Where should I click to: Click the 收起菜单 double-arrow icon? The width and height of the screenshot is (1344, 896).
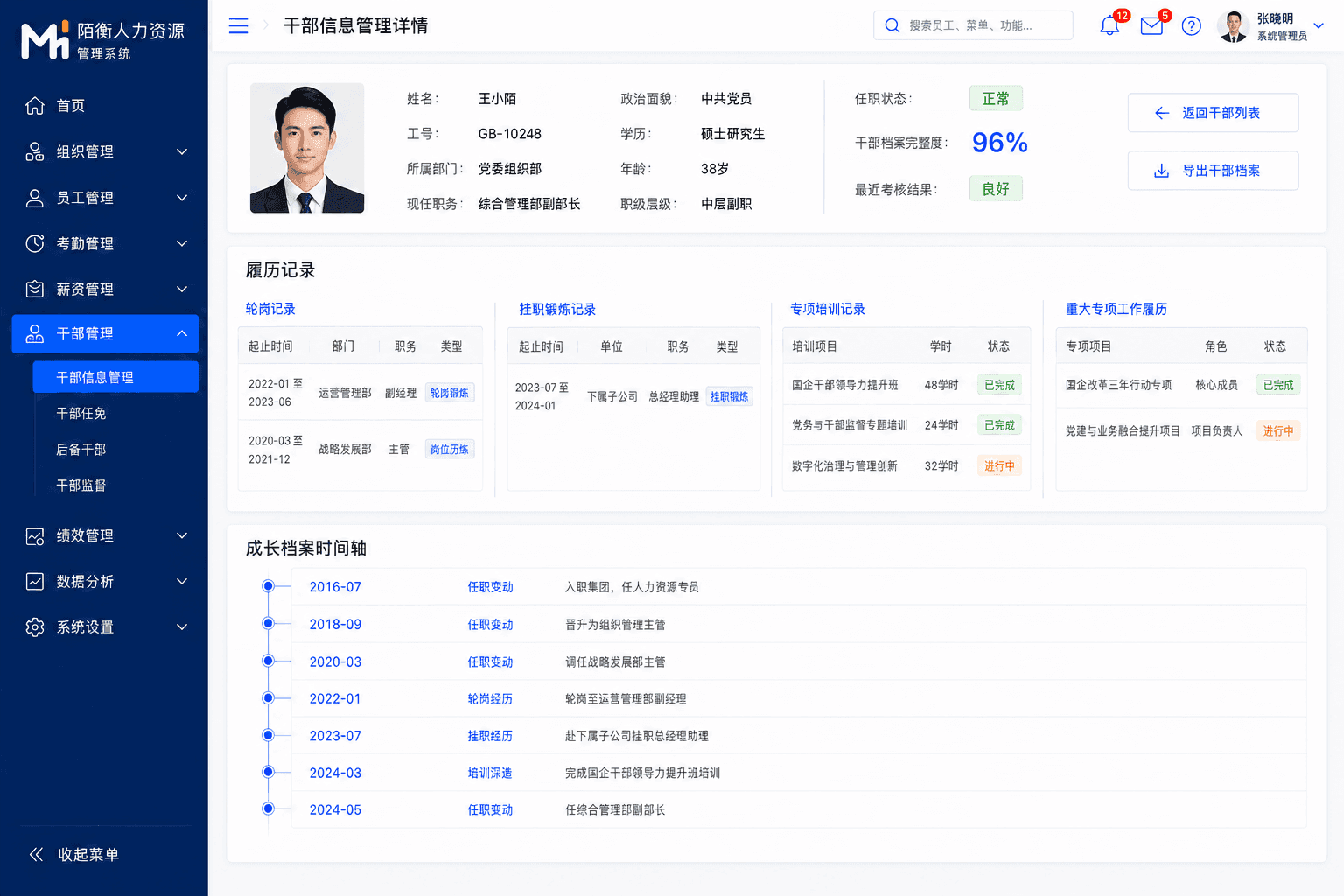pos(36,854)
